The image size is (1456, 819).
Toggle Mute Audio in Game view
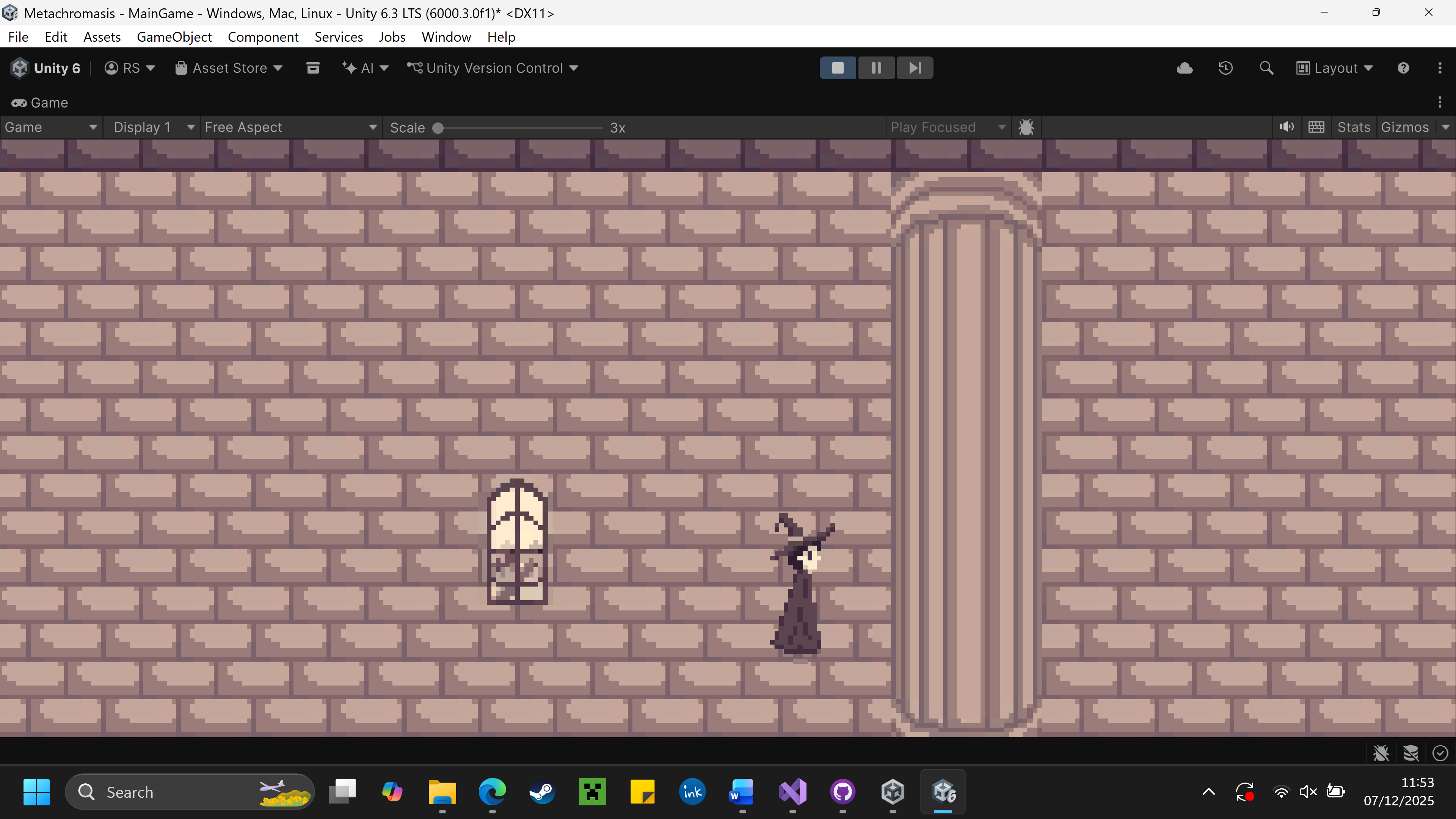pyautogui.click(x=1287, y=127)
